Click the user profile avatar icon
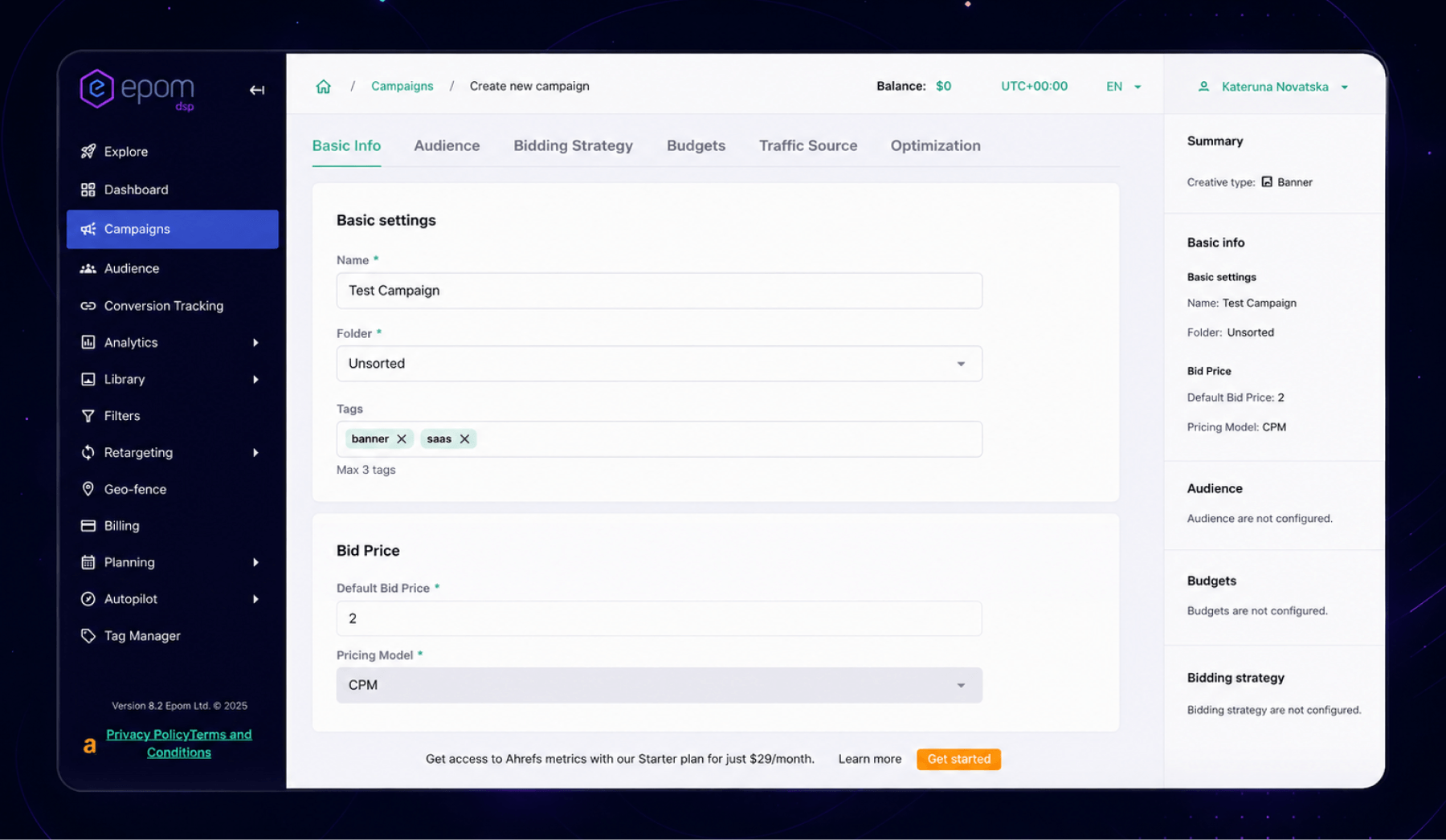 pos(1203,87)
